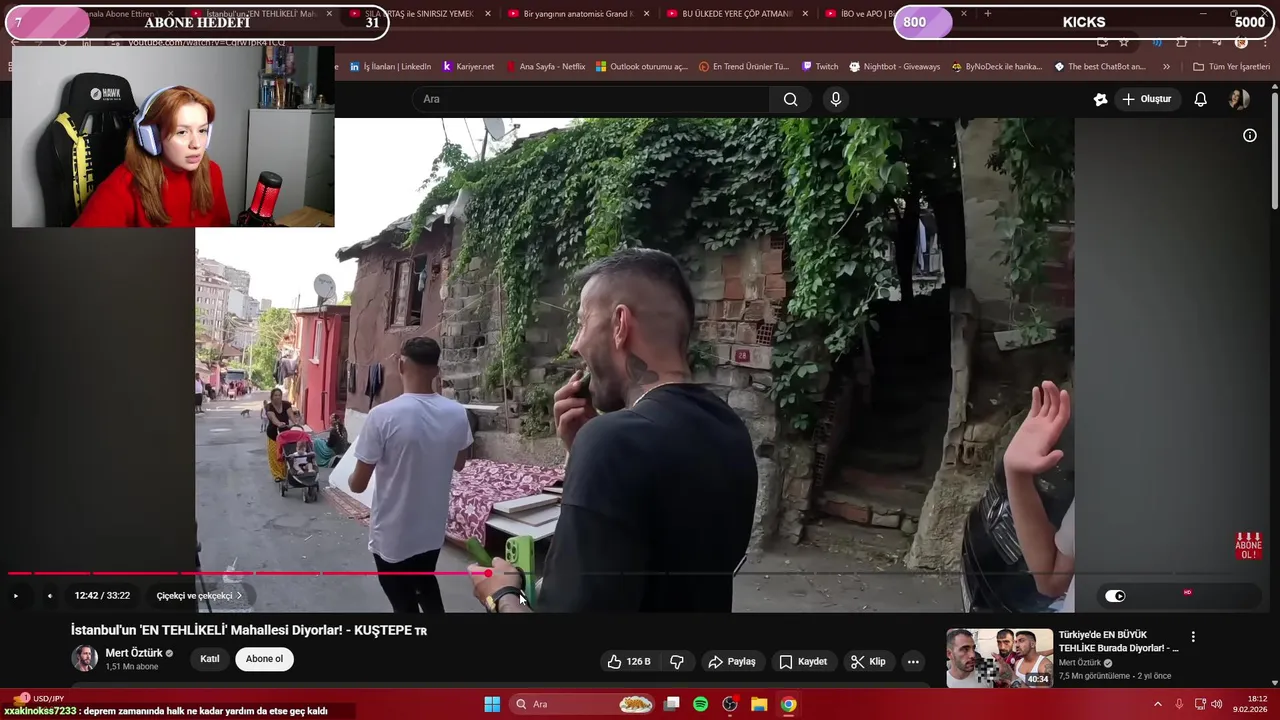Open OBS Studio icon on taskbar
The image size is (1280, 720).
(730, 704)
